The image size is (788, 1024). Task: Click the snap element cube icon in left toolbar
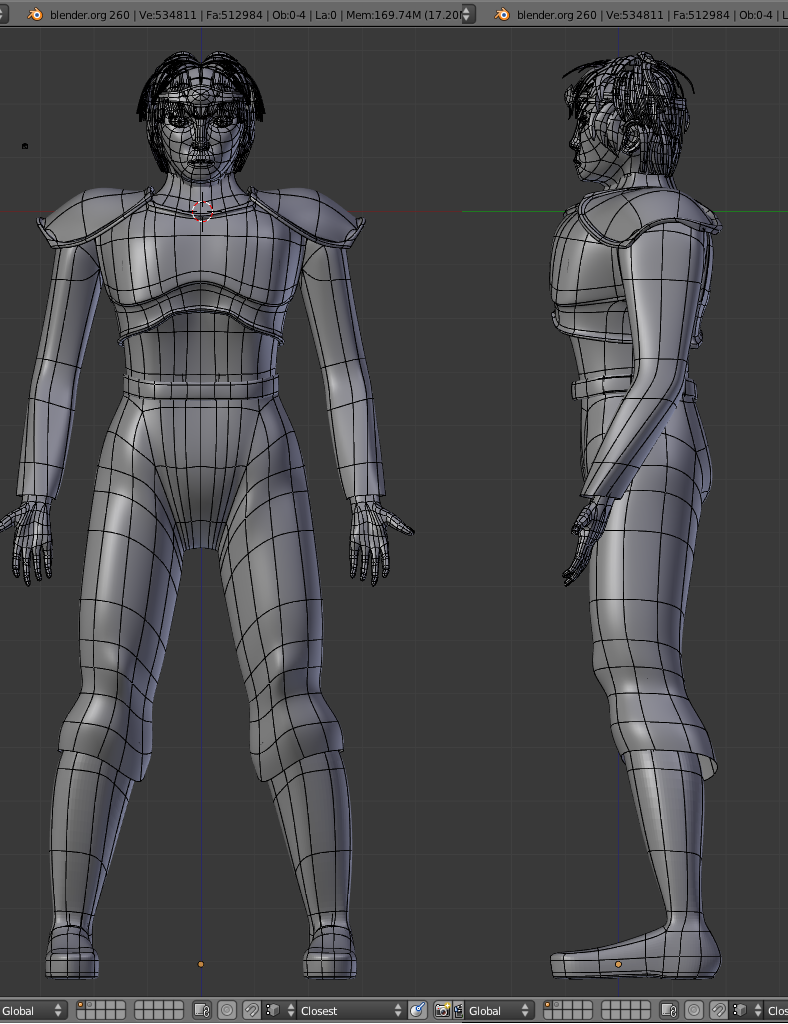[x=273, y=1011]
